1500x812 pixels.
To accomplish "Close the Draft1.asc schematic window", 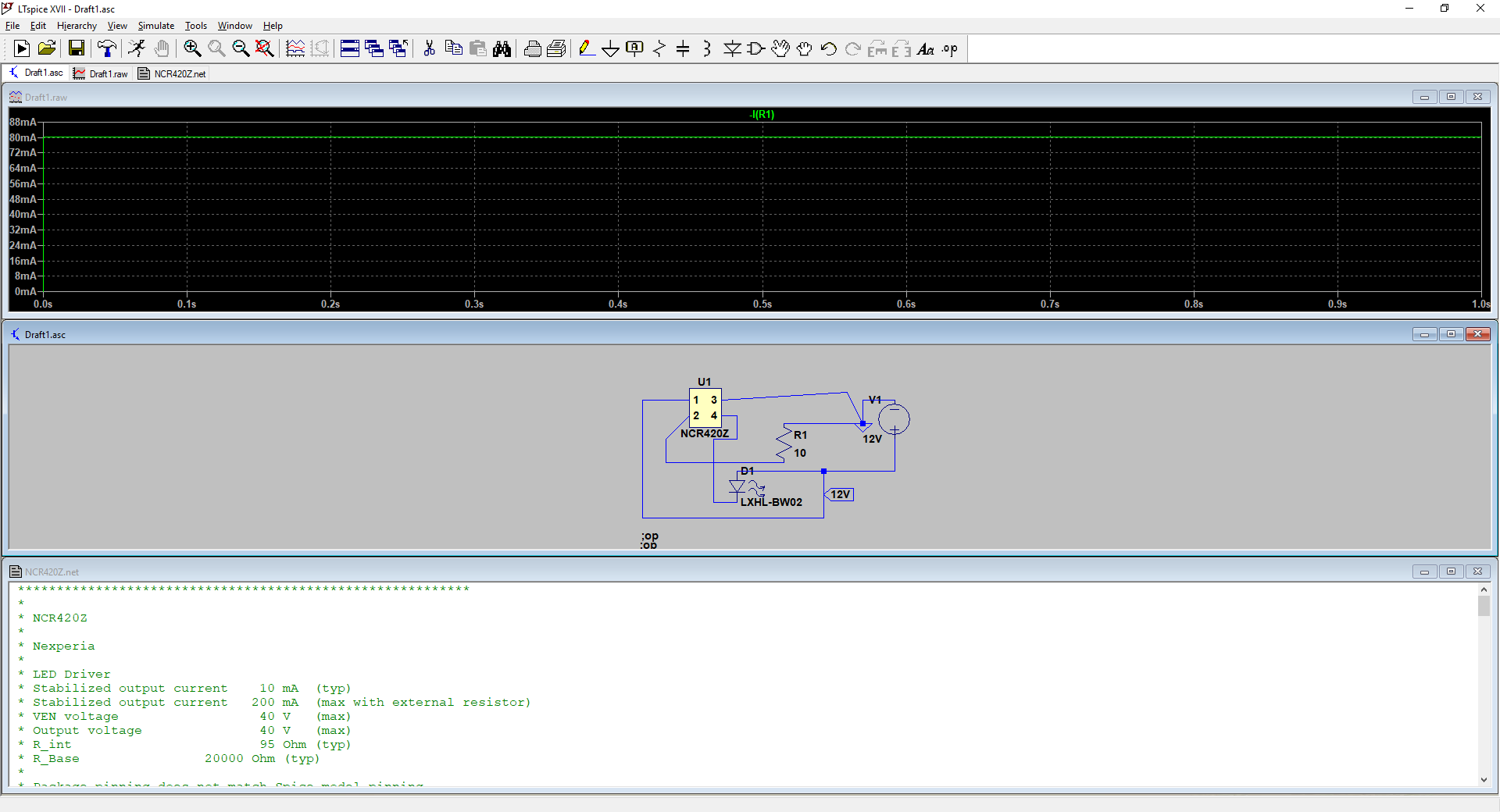I will [1477, 334].
